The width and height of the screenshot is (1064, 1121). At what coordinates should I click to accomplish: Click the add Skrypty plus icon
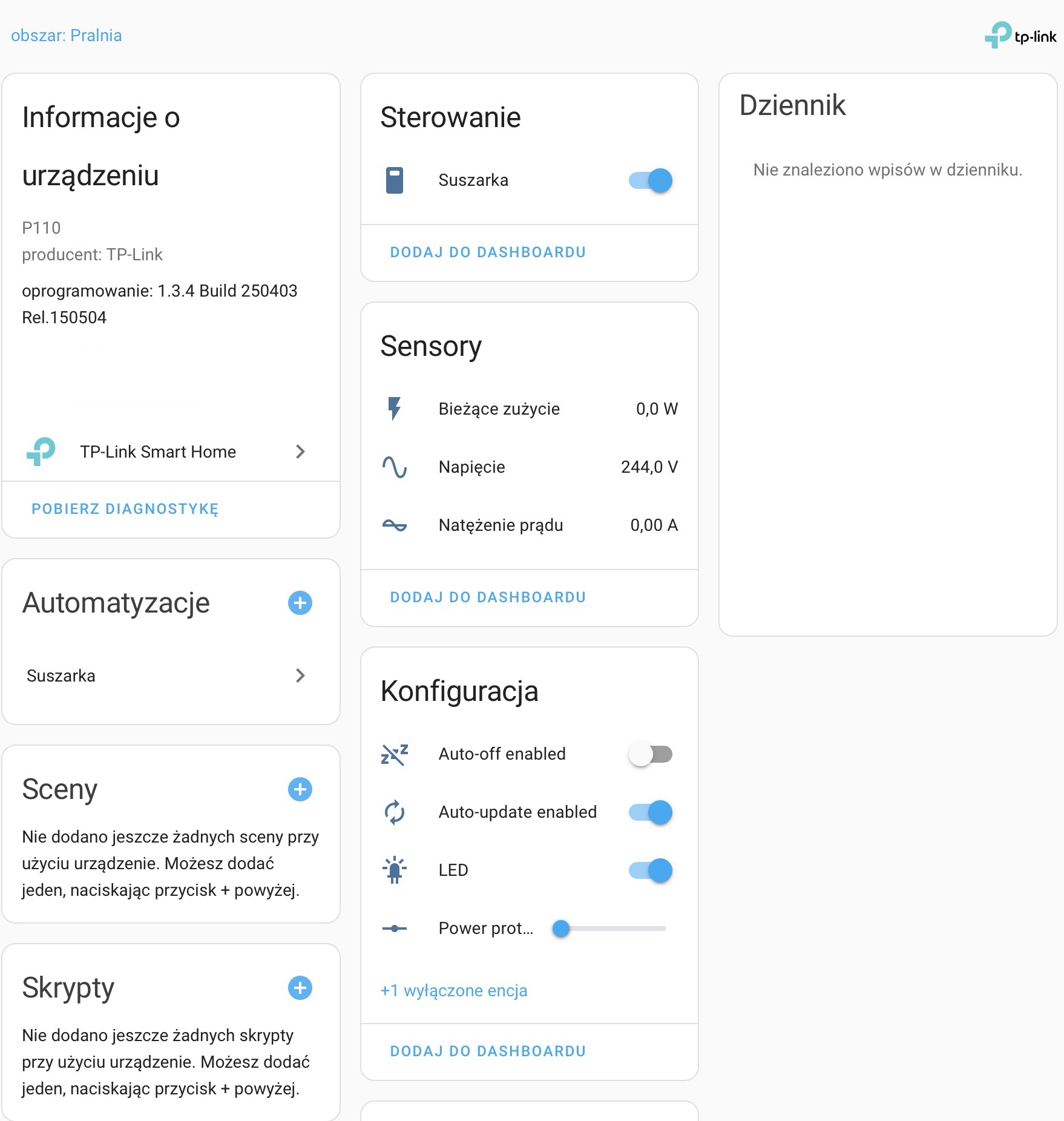(300, 988)
